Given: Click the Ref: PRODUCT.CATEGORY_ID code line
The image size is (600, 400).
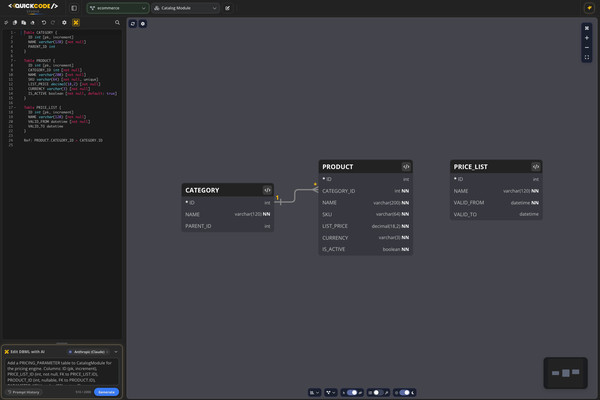Looking at the screenshot, I should 63,140.
